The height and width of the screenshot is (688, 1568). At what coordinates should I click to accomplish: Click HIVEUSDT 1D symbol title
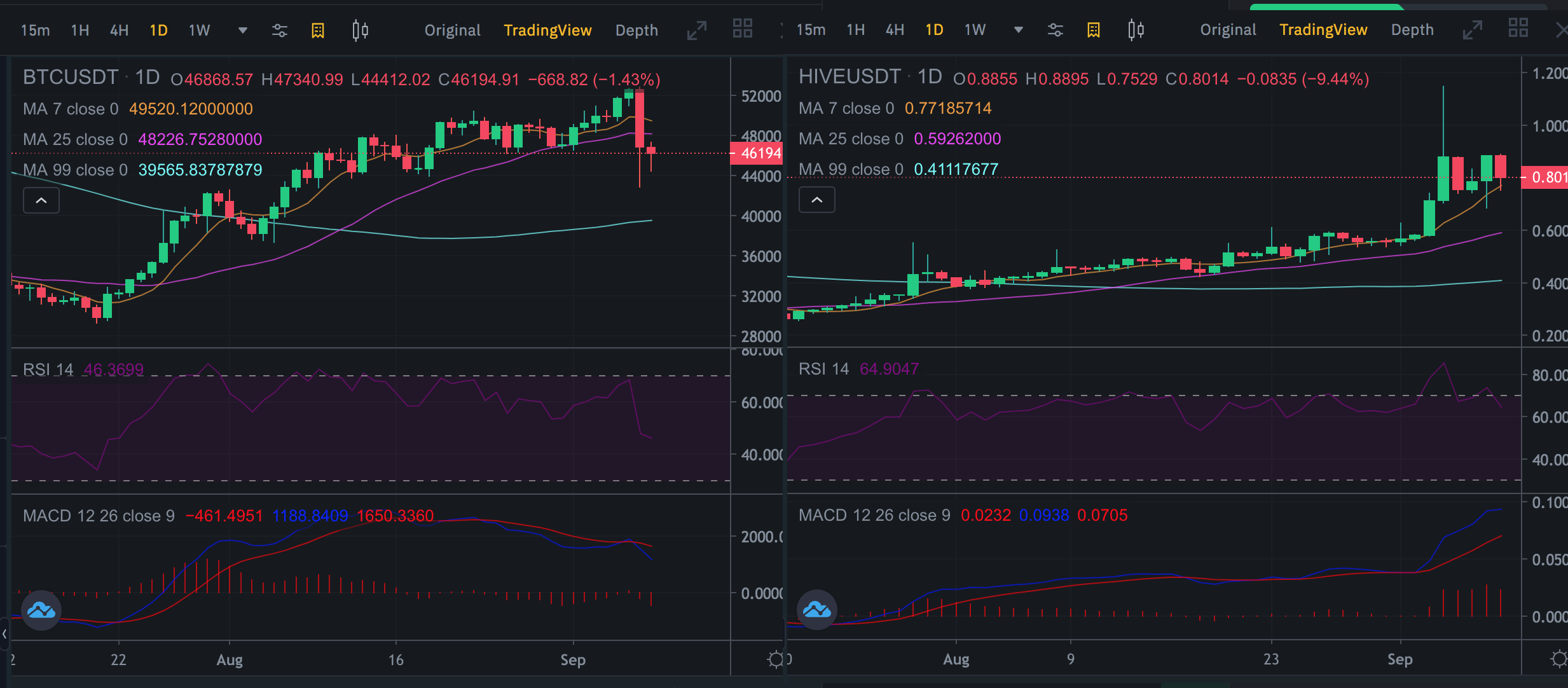coord(870,77)
